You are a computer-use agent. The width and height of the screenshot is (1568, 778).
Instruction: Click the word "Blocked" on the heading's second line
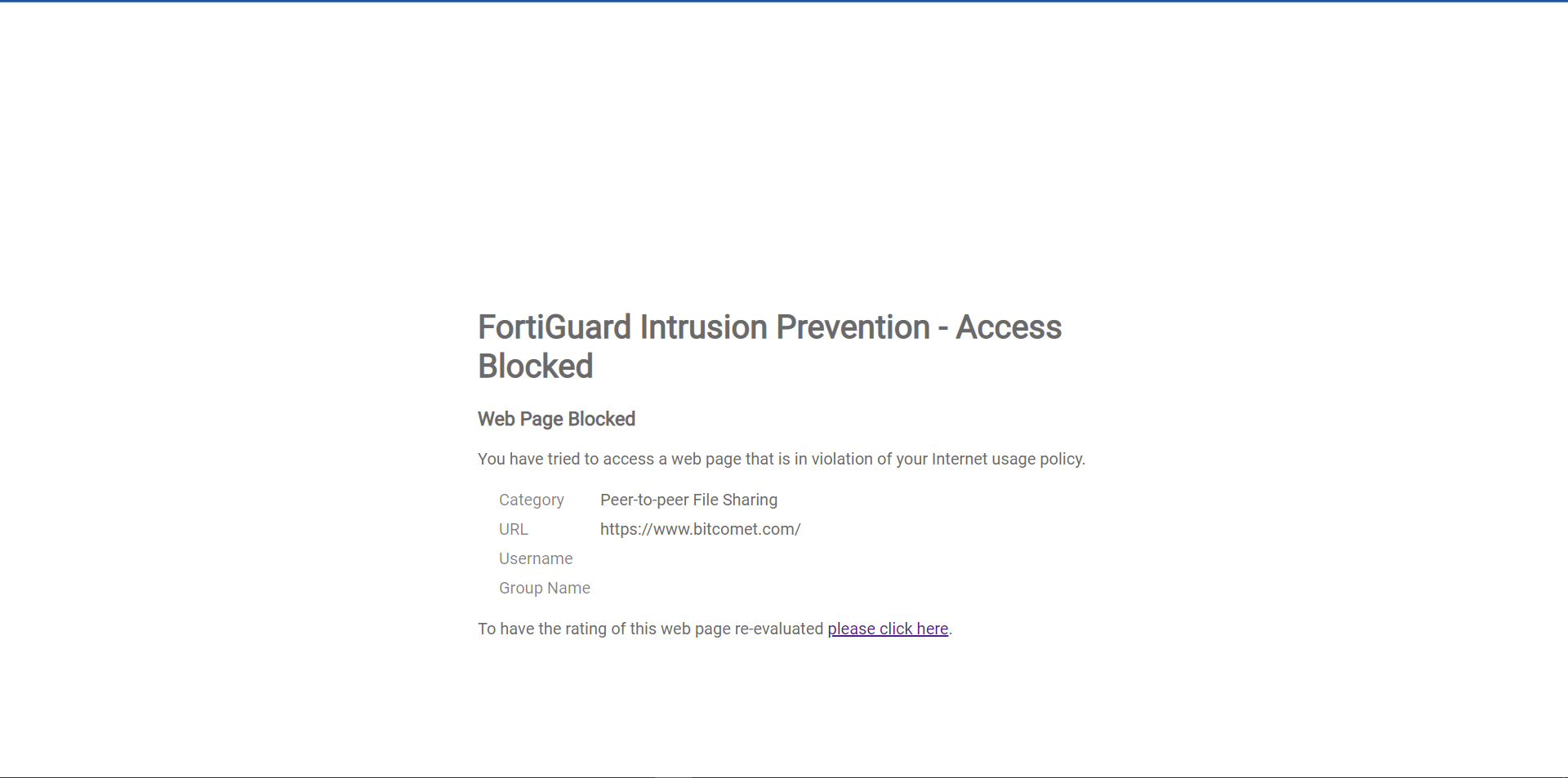click(536, 366)
